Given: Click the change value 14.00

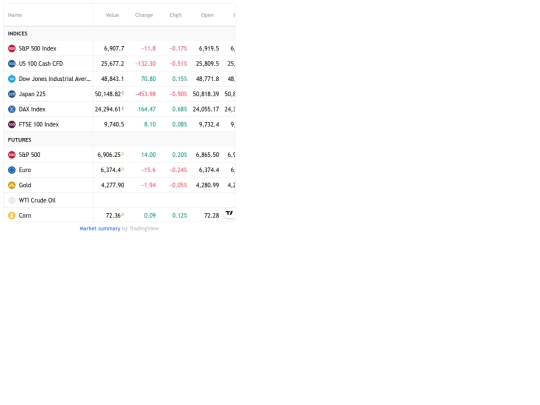Looking at the screenshot, I should click(x=148, y=155).
